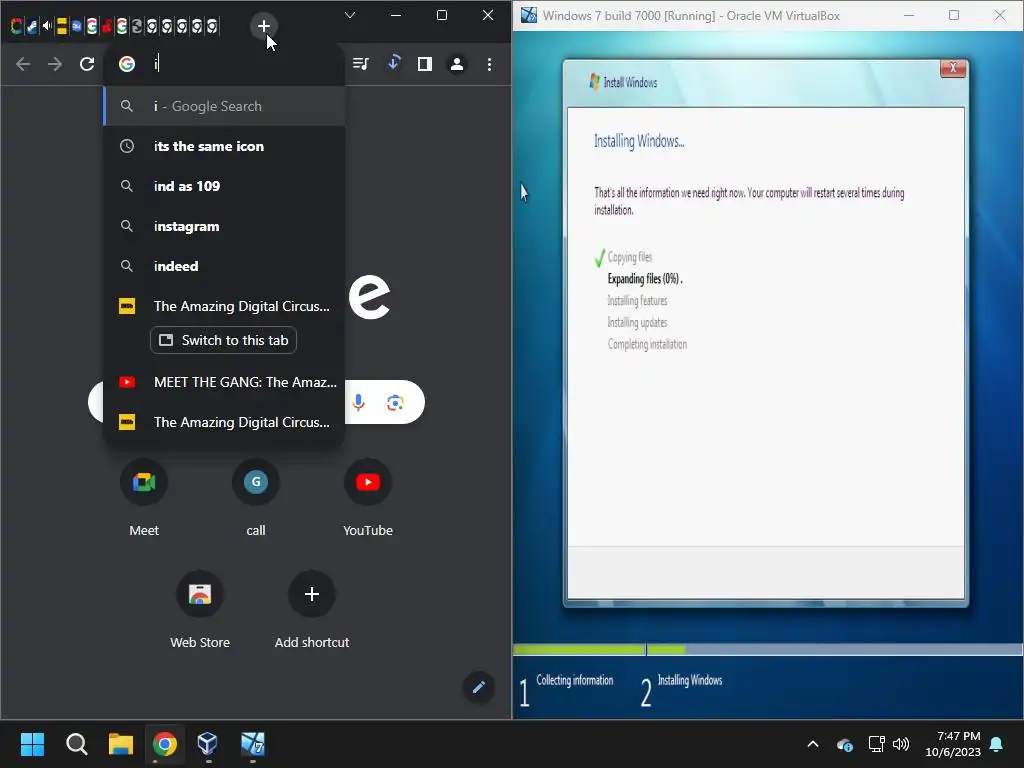Click the 'Installing Windows...' heading
The height and width of the screenshot is (768, 1024).
639,141
